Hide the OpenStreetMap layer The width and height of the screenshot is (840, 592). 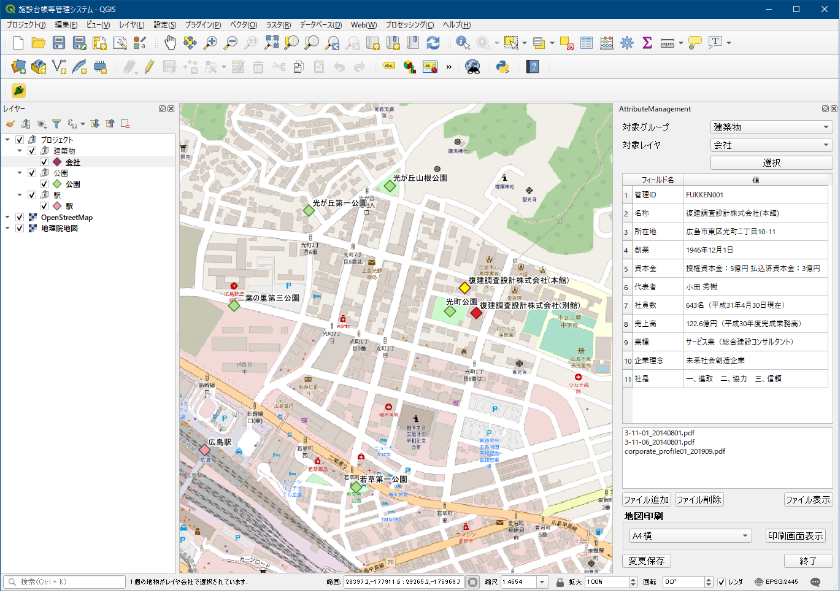pos(20,217)
